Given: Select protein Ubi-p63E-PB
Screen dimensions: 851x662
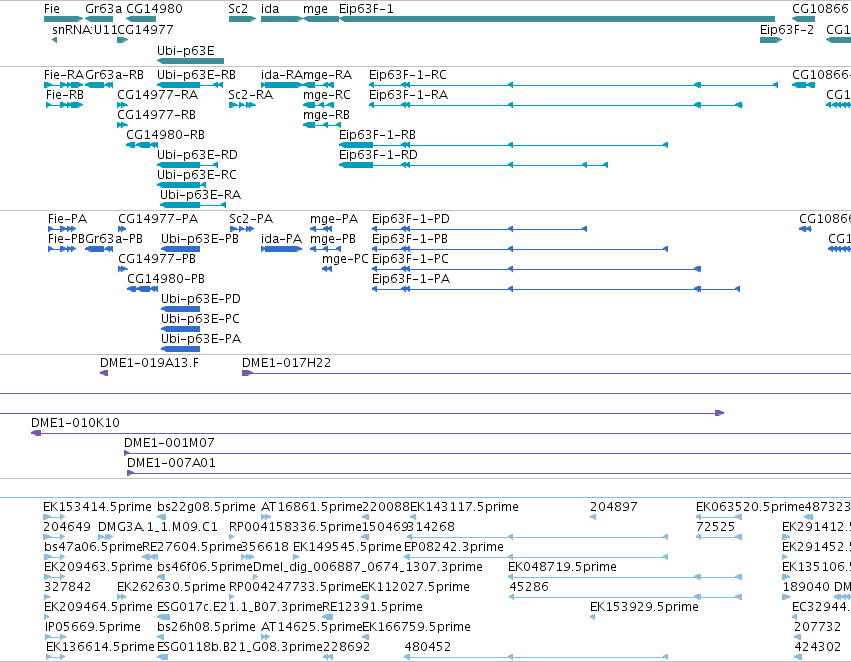Looking at the screenshot, I should pyautogui.click(x=181, y=249).
